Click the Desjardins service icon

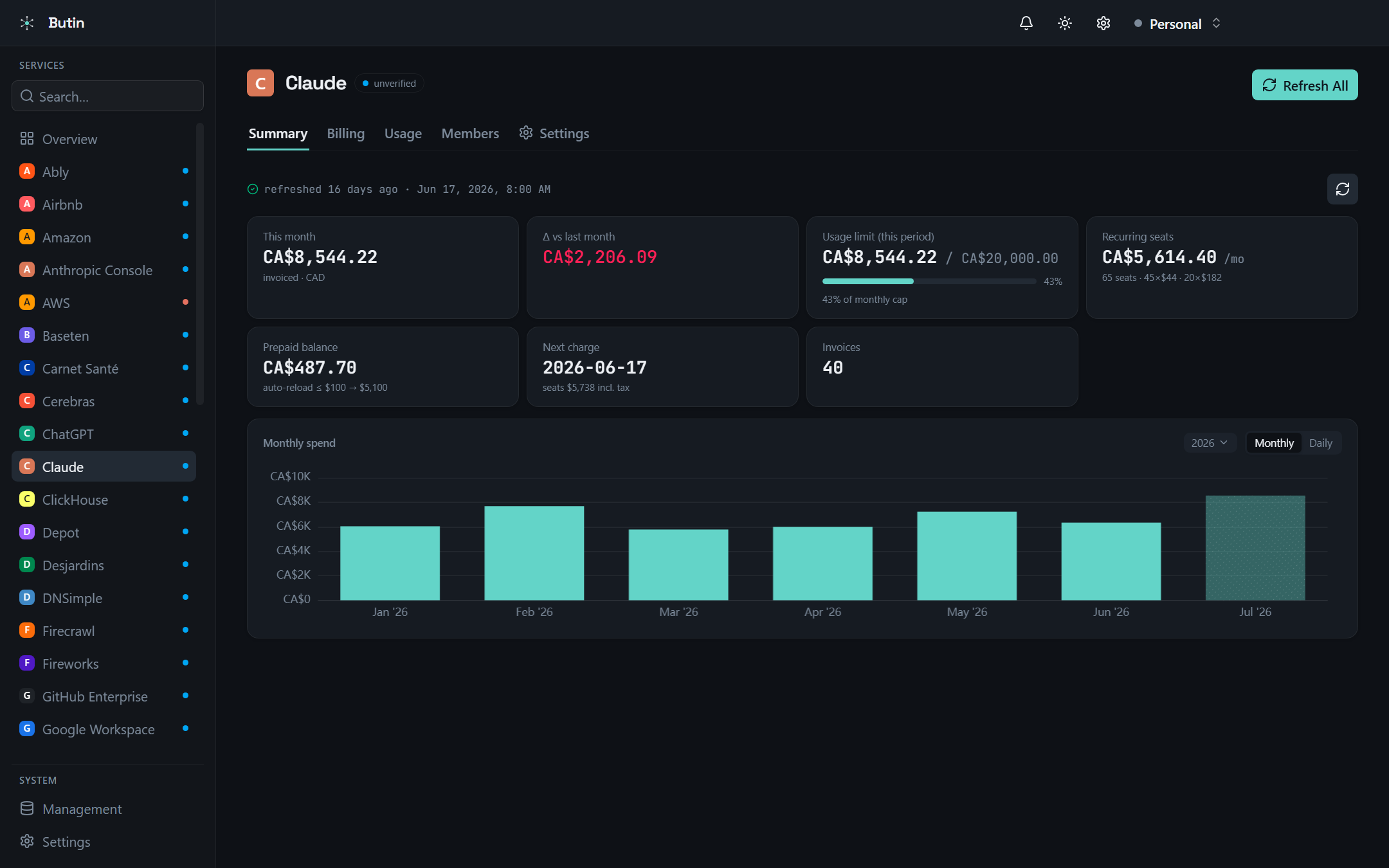coord(27,565)
